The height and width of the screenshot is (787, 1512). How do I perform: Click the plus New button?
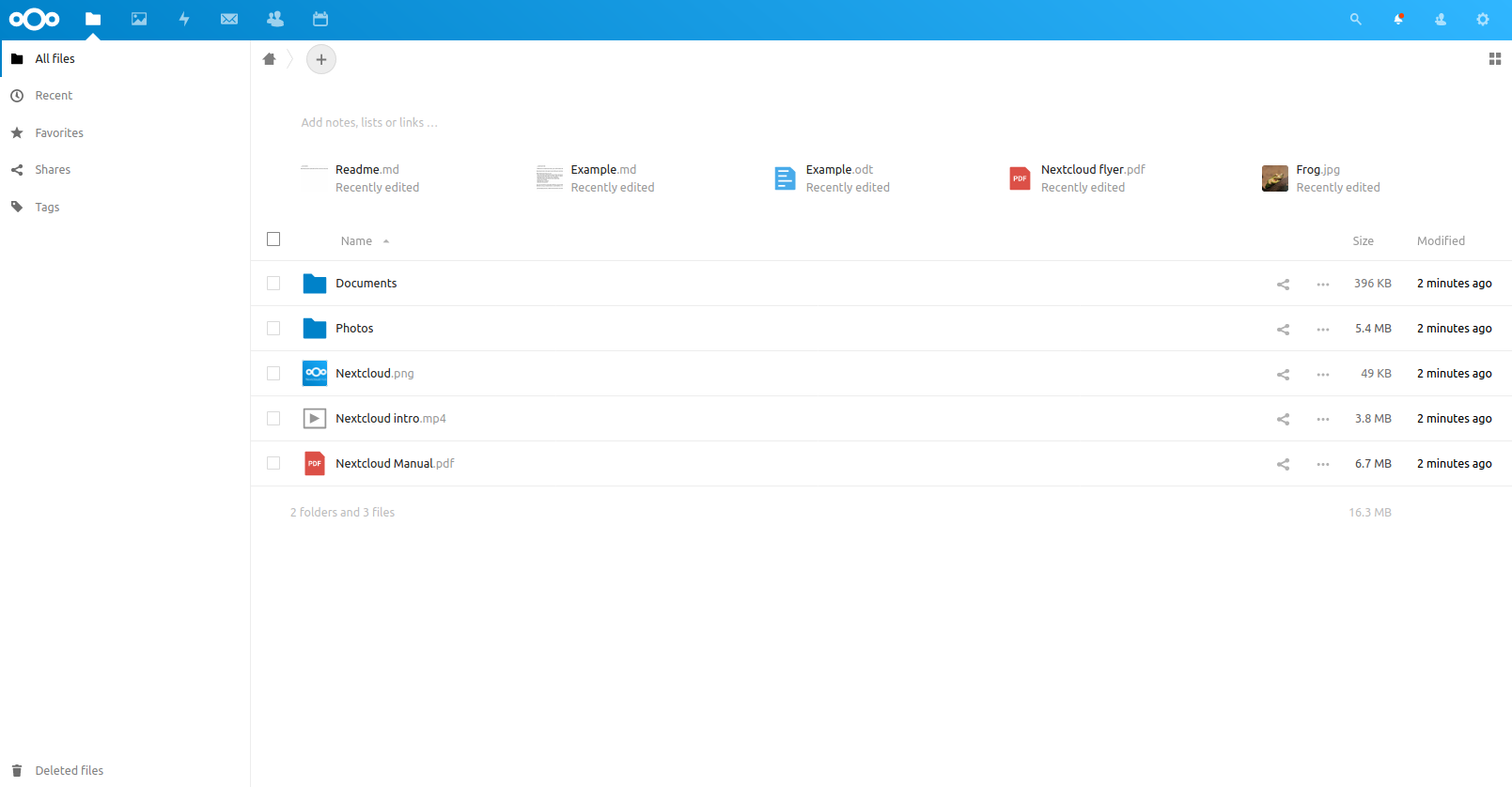pos(321,59)
